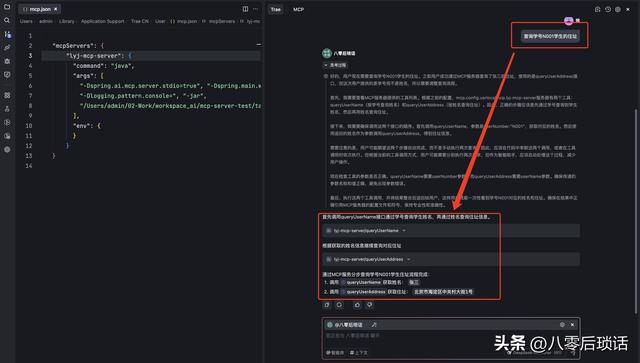The image size is (640, 363).
Task: Open the Search icon in sidebar
Action: click(7, 20)
